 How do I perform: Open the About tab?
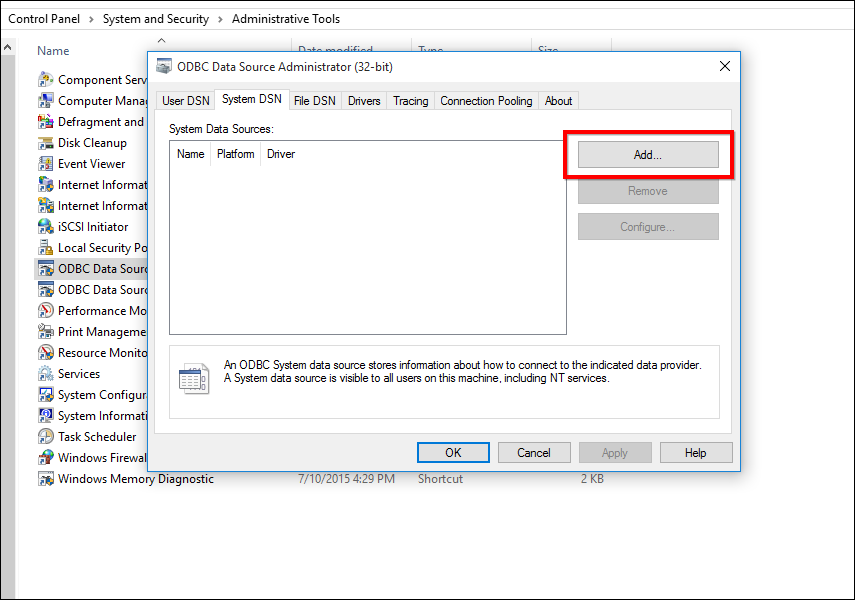558,101
